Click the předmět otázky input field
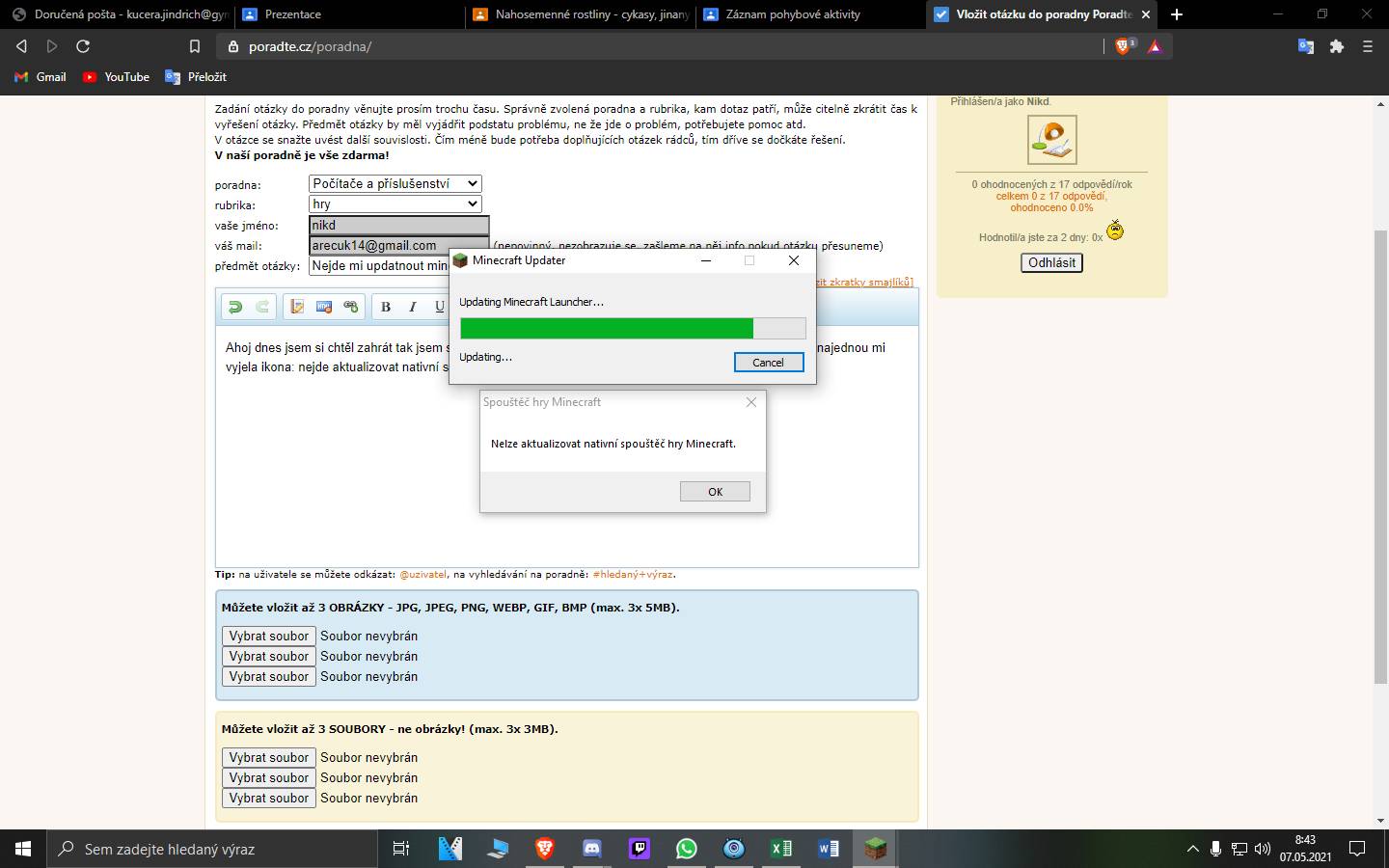1389x868 pixels. click(x=380, y=265)
